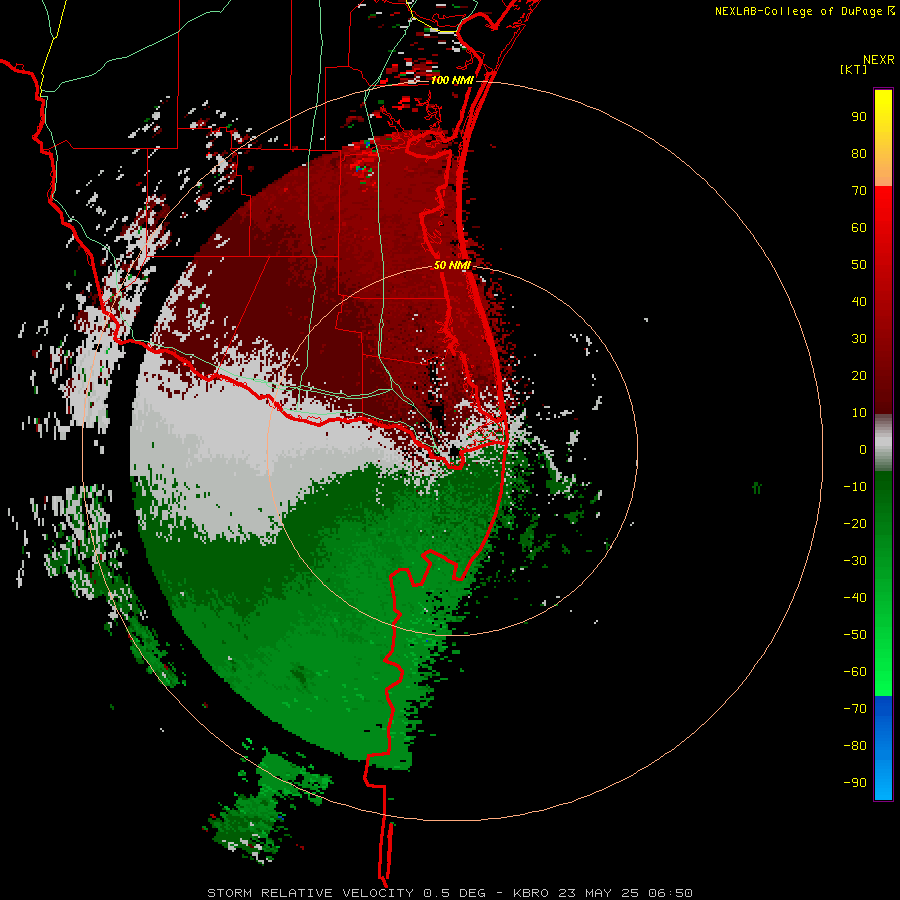Click the -70 value on velocity scale
This screenshot has width=900, height=900.
coord(855,709)
